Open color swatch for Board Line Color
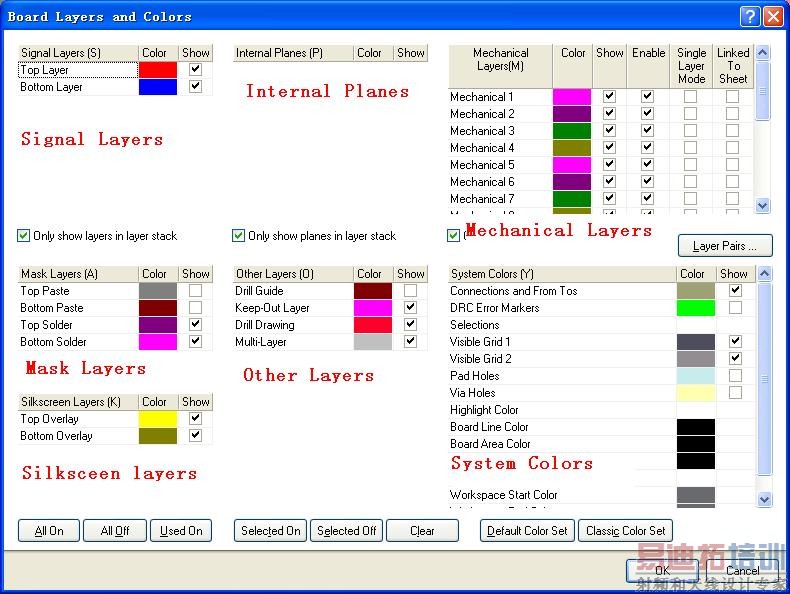This screenshot has height=594, width=790. pyautogui.click(x=696, y=427)
